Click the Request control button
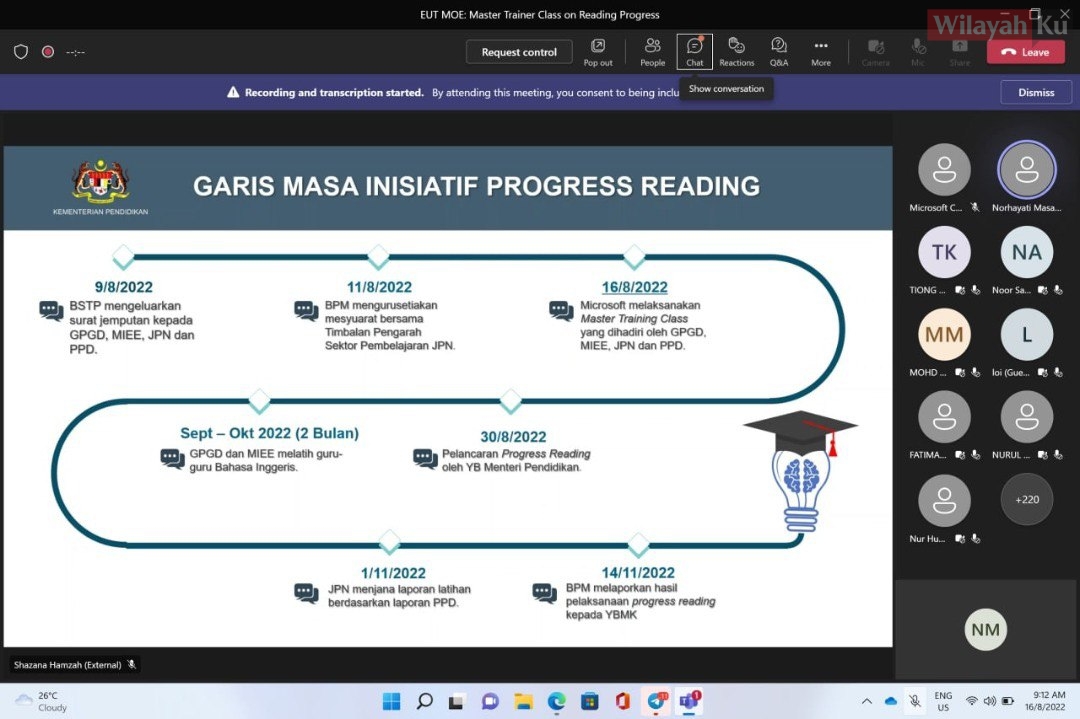This screenshot has height=719, width=1080. [519, 52]
